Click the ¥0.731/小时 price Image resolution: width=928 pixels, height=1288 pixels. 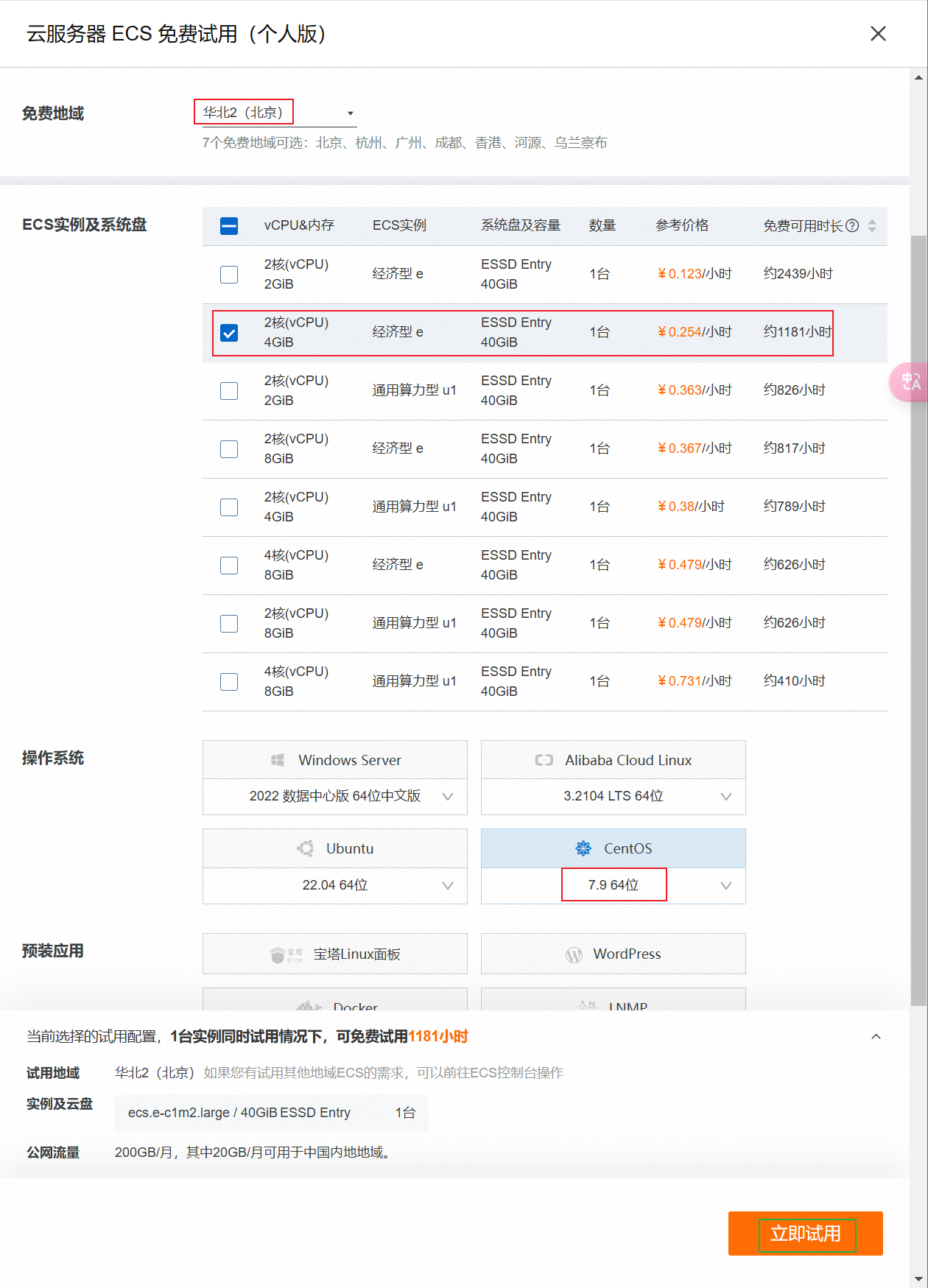point(695,681)
